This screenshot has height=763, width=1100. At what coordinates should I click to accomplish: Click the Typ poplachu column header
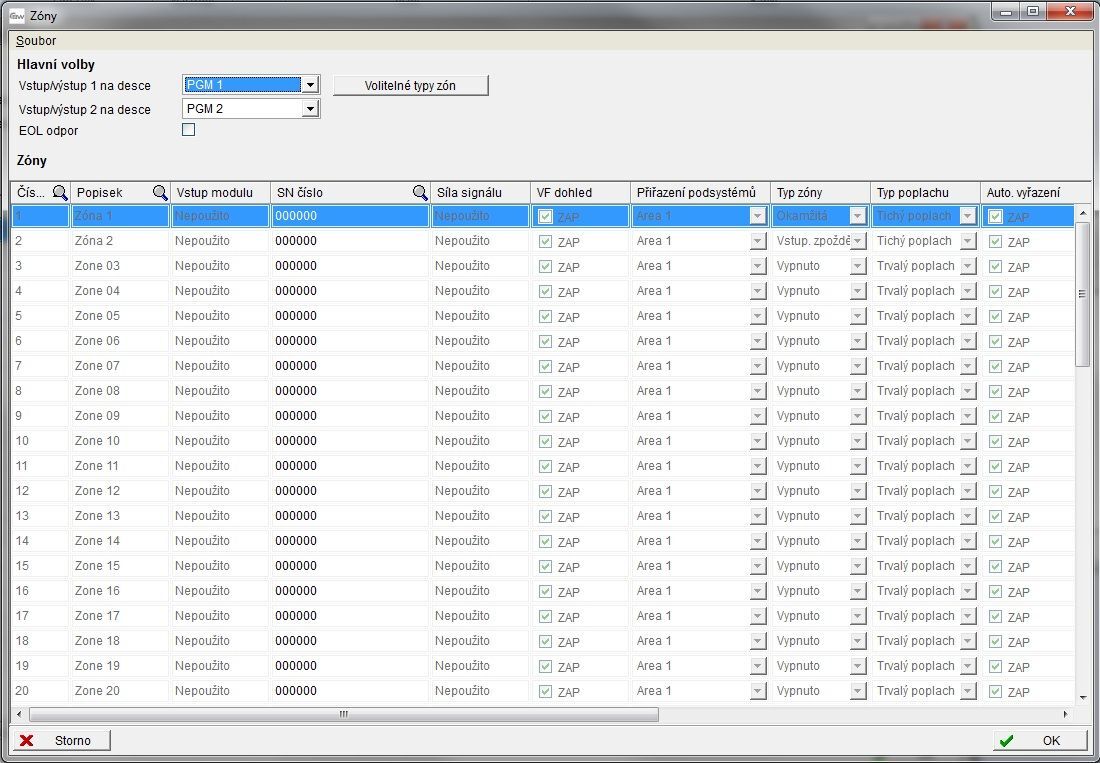(912, 193)
